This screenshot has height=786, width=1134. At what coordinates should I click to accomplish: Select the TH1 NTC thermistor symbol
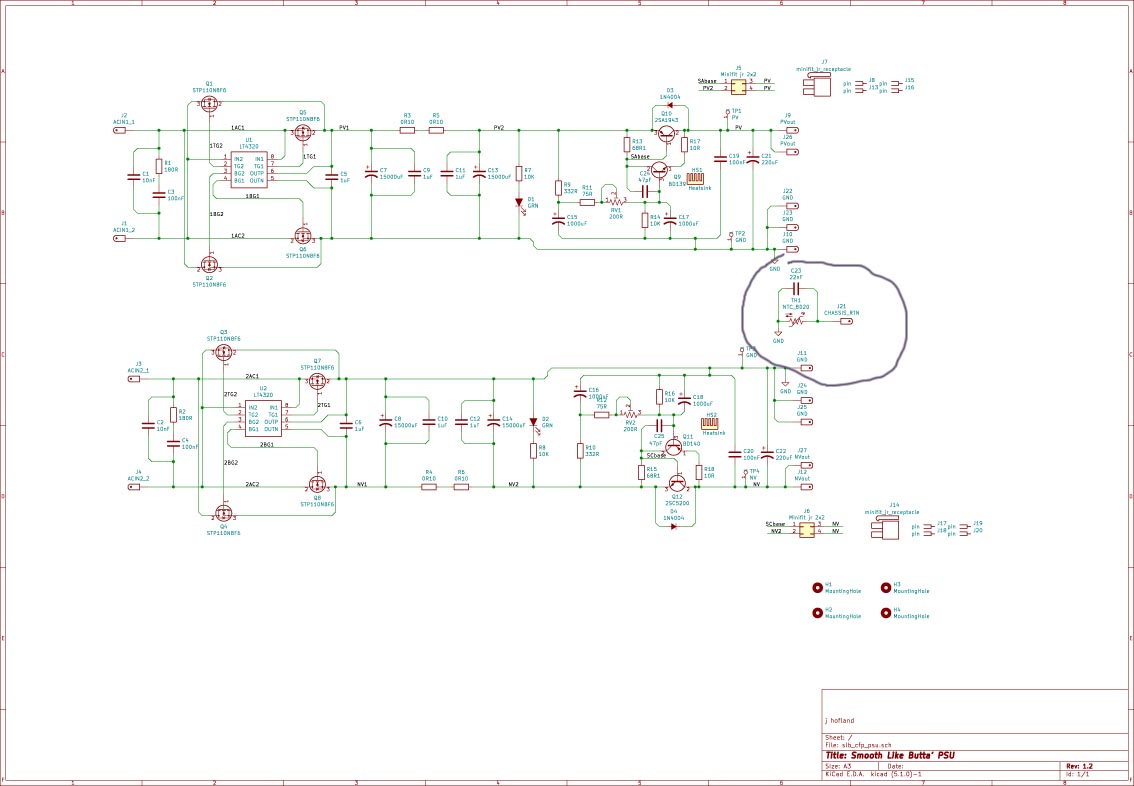coord(796,321)
